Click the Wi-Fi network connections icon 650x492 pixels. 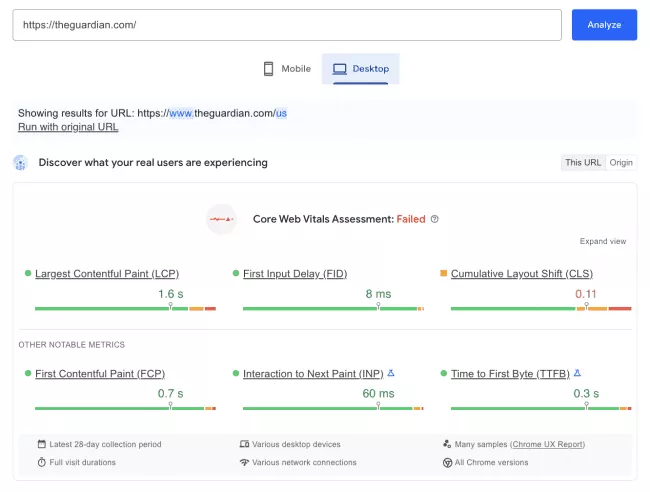[244, 462]
